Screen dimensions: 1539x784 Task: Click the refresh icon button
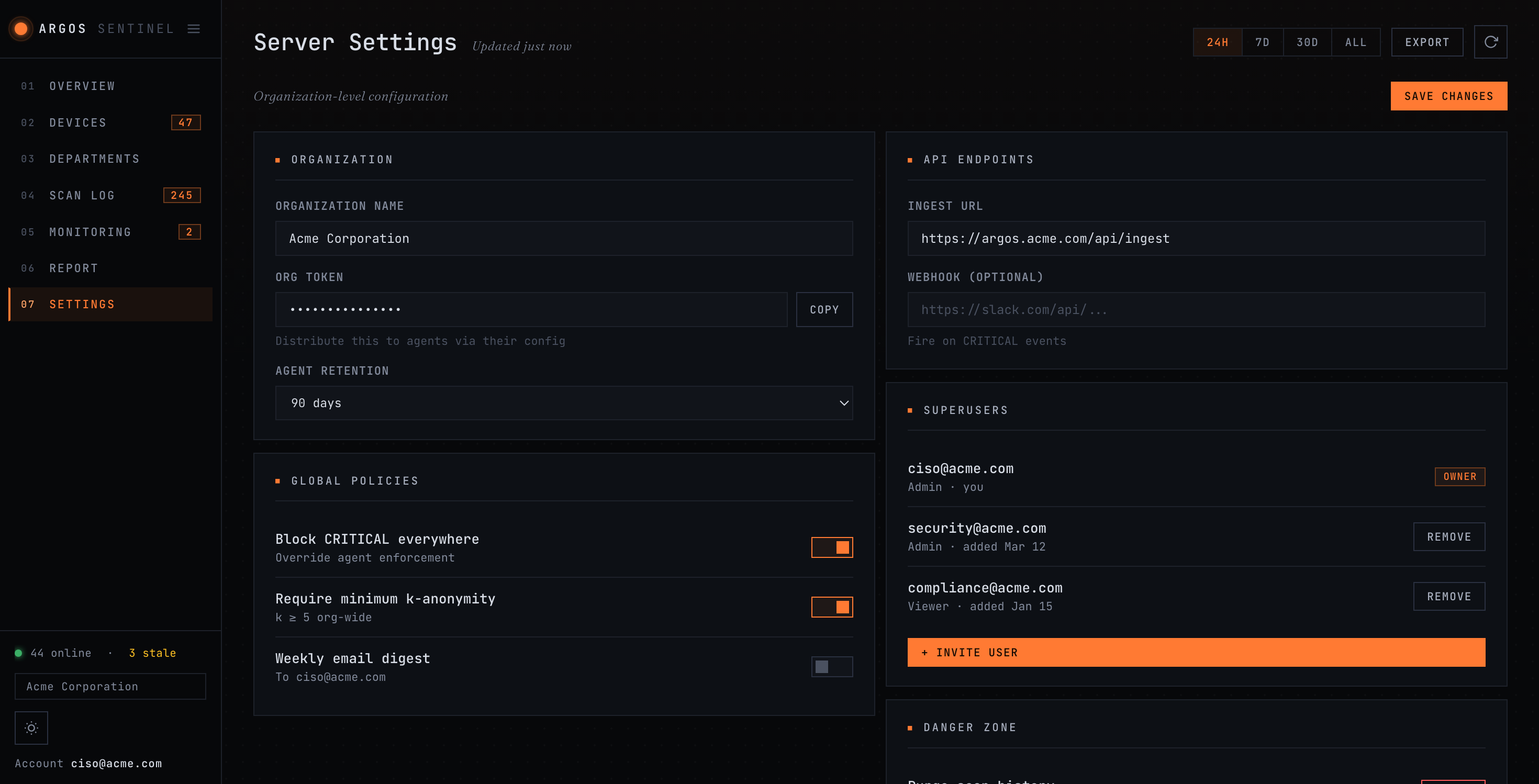pos(1490,42)
